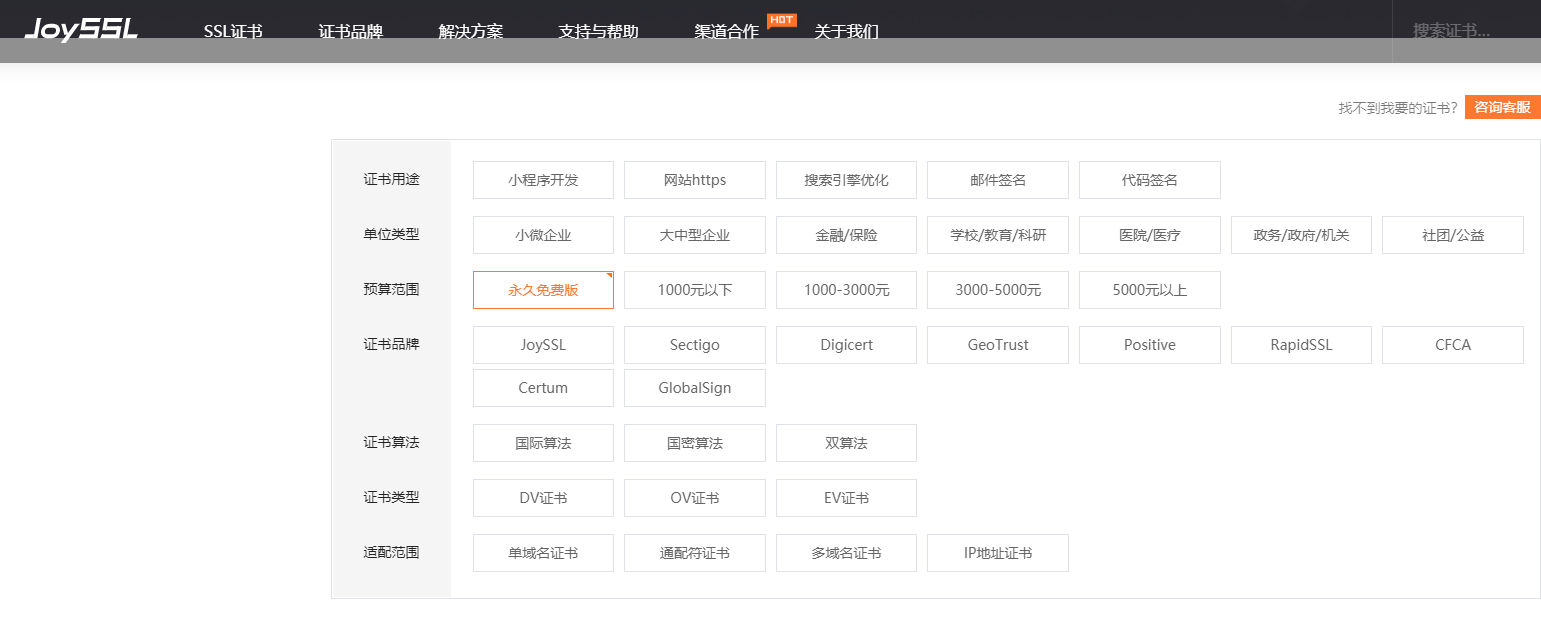Select 多域名证书 scope option
Viewport: 1541px width, 617px height.
tap(846, 553)
